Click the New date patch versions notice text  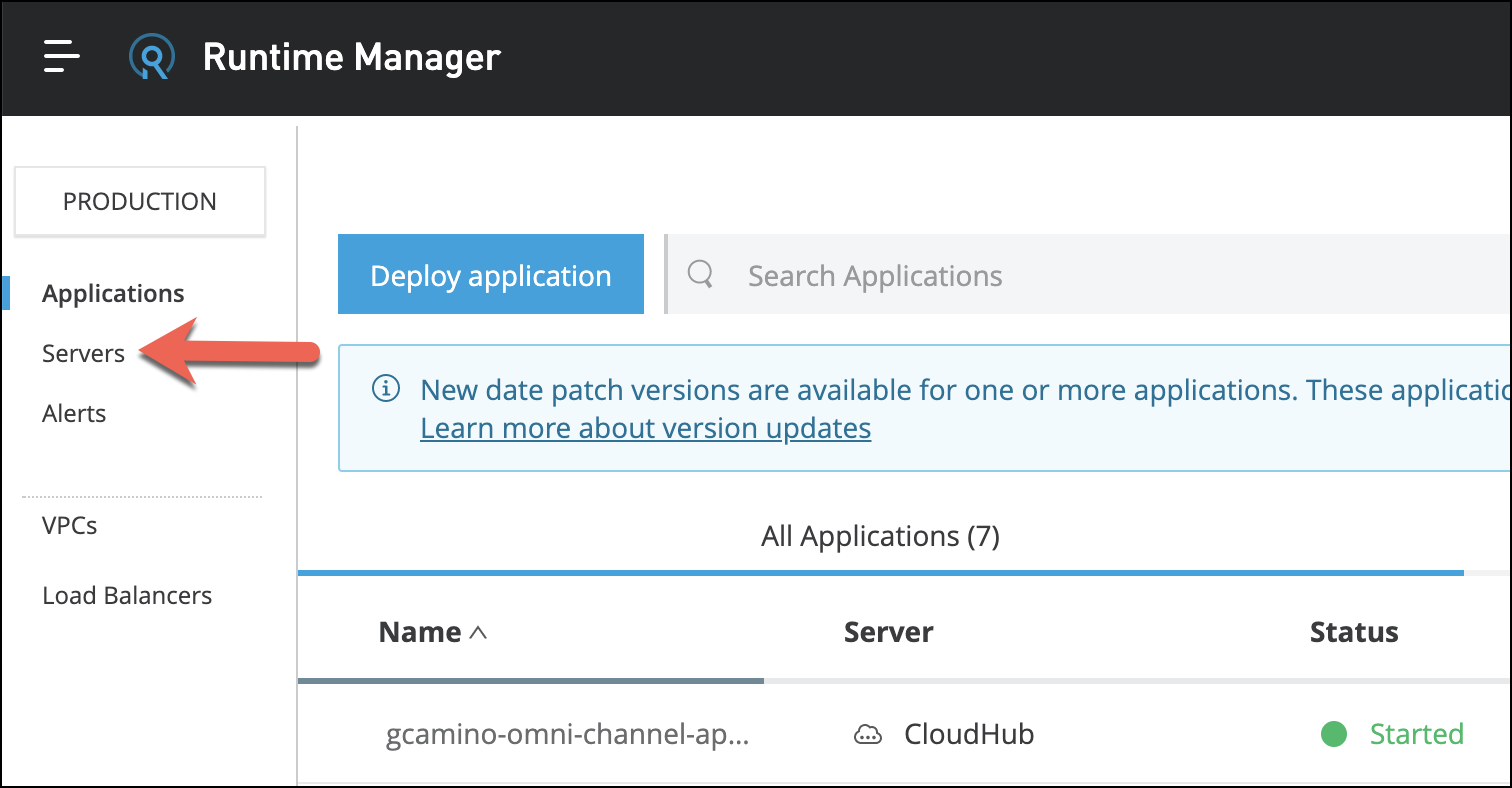tap(965, 390)
